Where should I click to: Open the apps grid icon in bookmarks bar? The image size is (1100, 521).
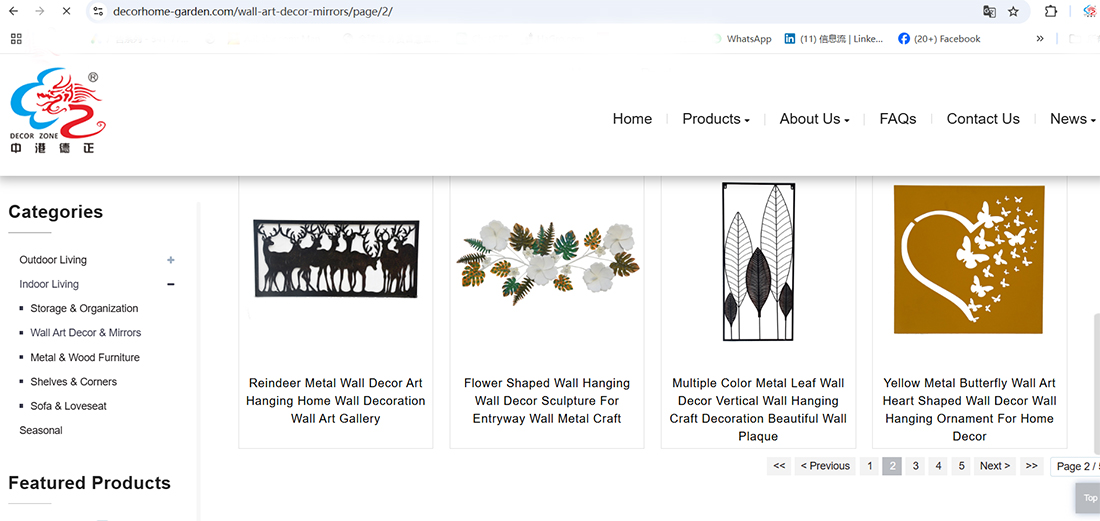click(16, 39)
